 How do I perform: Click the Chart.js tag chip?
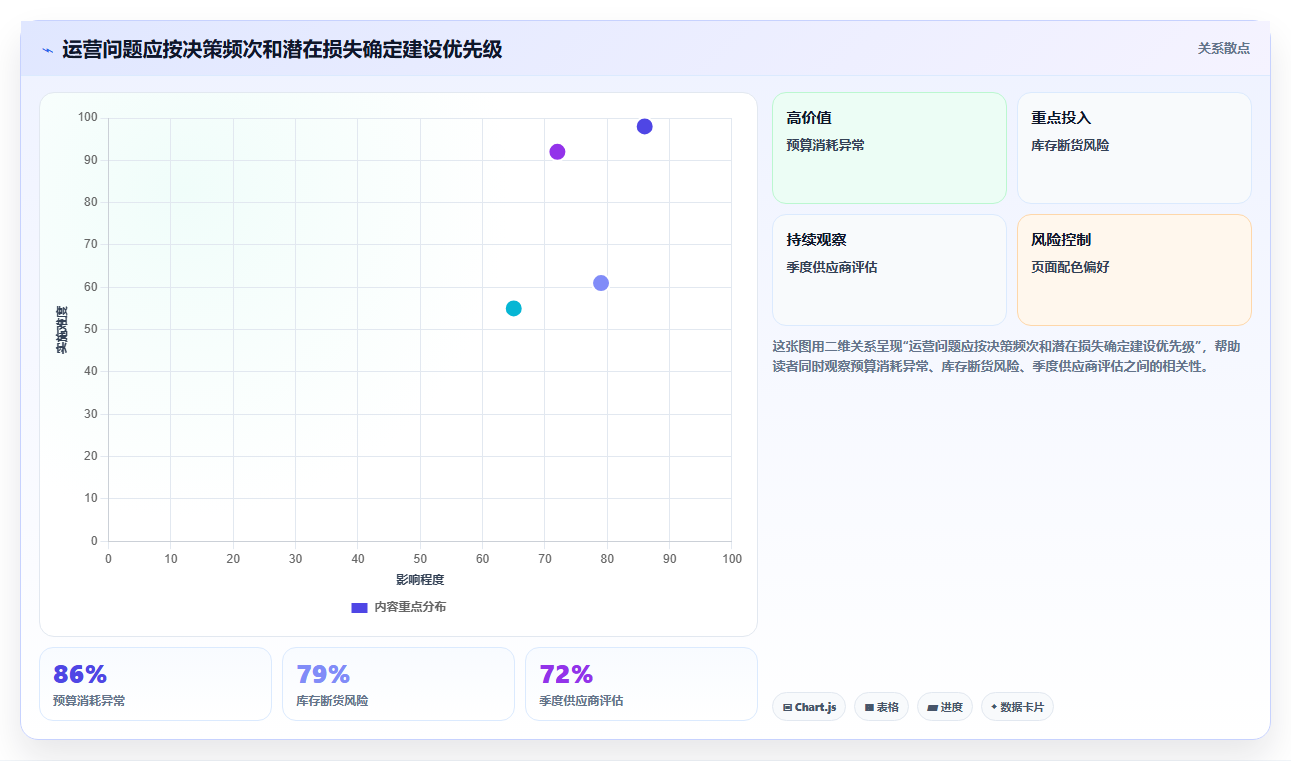(x=809, y=707)
